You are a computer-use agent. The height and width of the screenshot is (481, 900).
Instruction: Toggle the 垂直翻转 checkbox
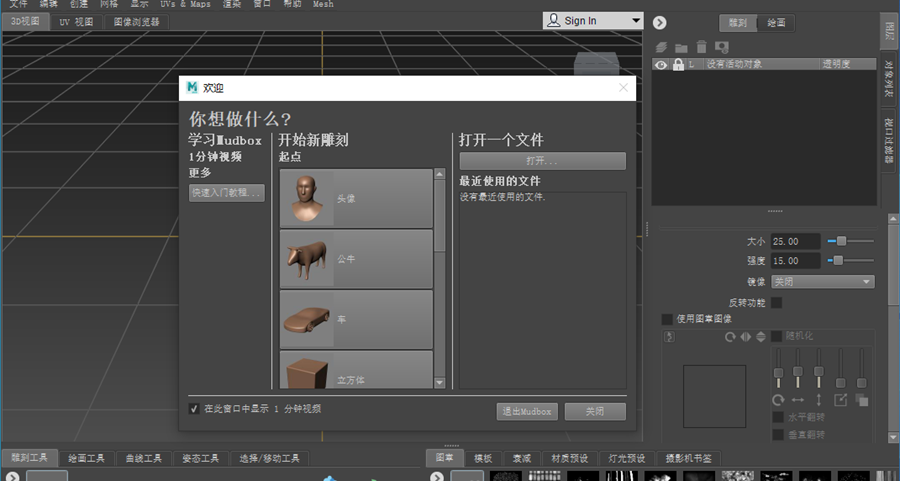(778, 435)
